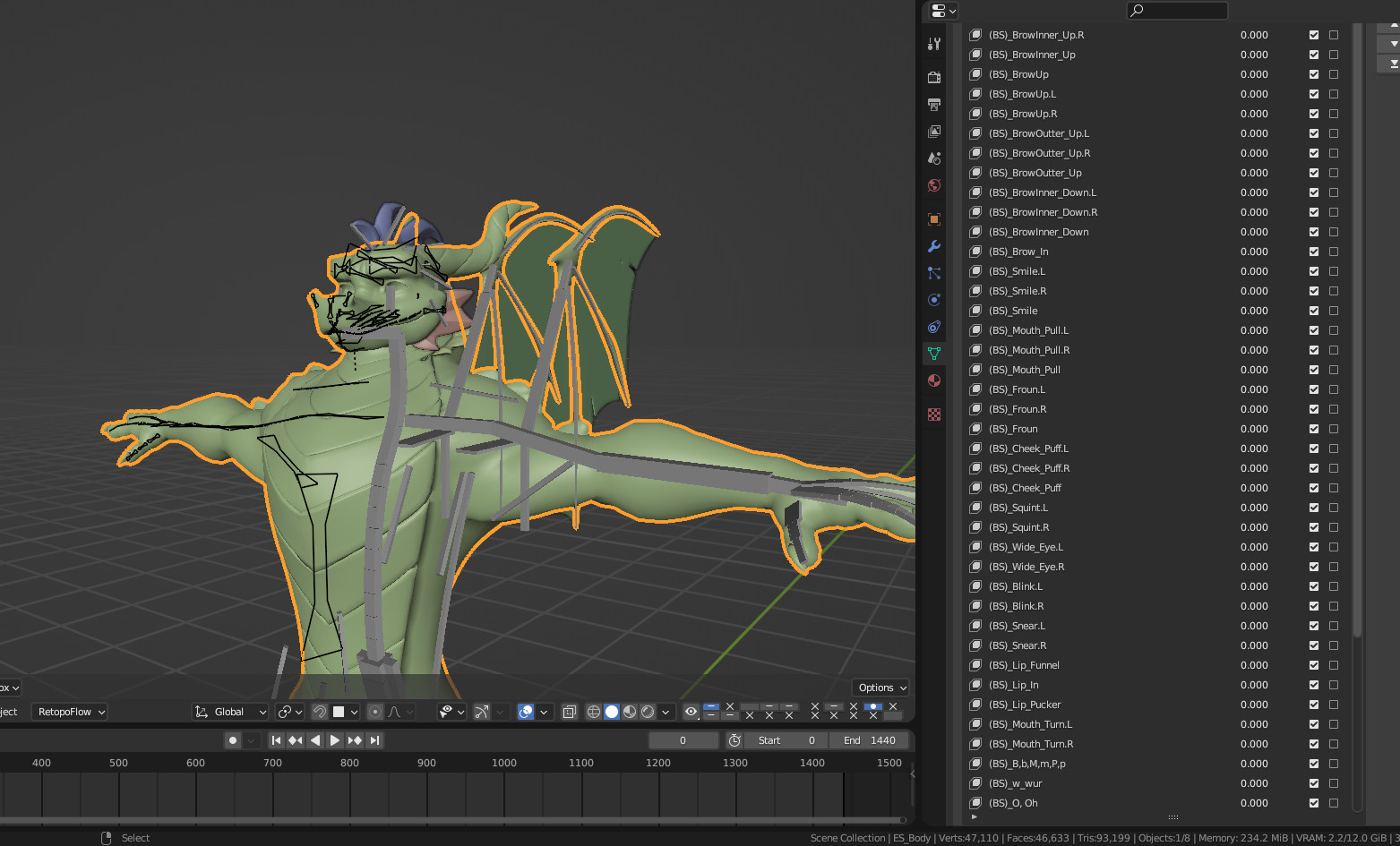The image size is (1400, 846).
Task: Open overlays options dropdown arrow
Action: tap(544, 712)
